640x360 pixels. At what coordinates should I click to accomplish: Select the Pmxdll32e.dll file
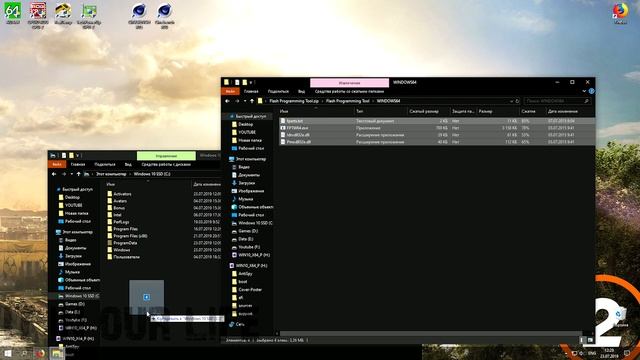[x=437, y=142]
